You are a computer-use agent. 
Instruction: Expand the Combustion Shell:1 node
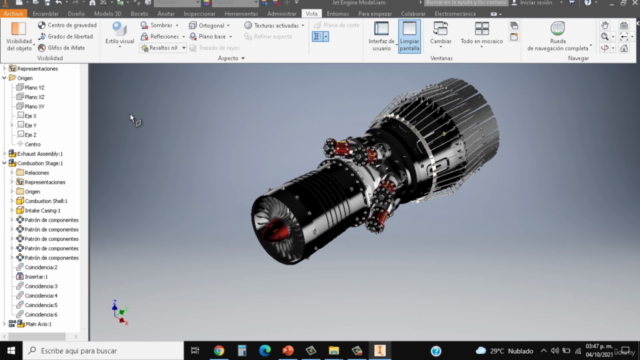click(x=12, y=201)
